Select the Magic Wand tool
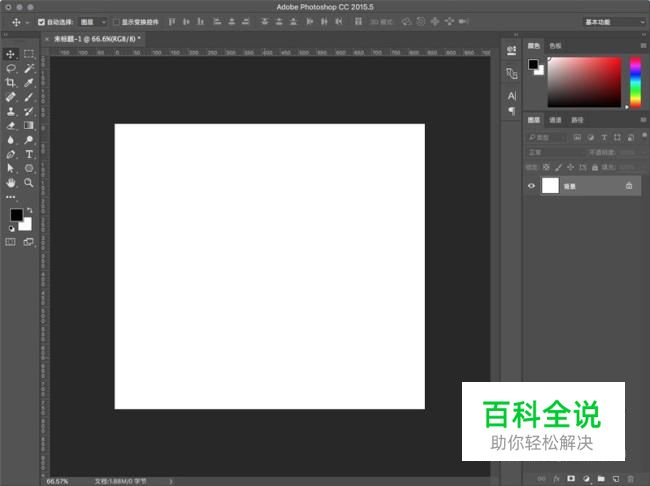 tap(29, 68)
